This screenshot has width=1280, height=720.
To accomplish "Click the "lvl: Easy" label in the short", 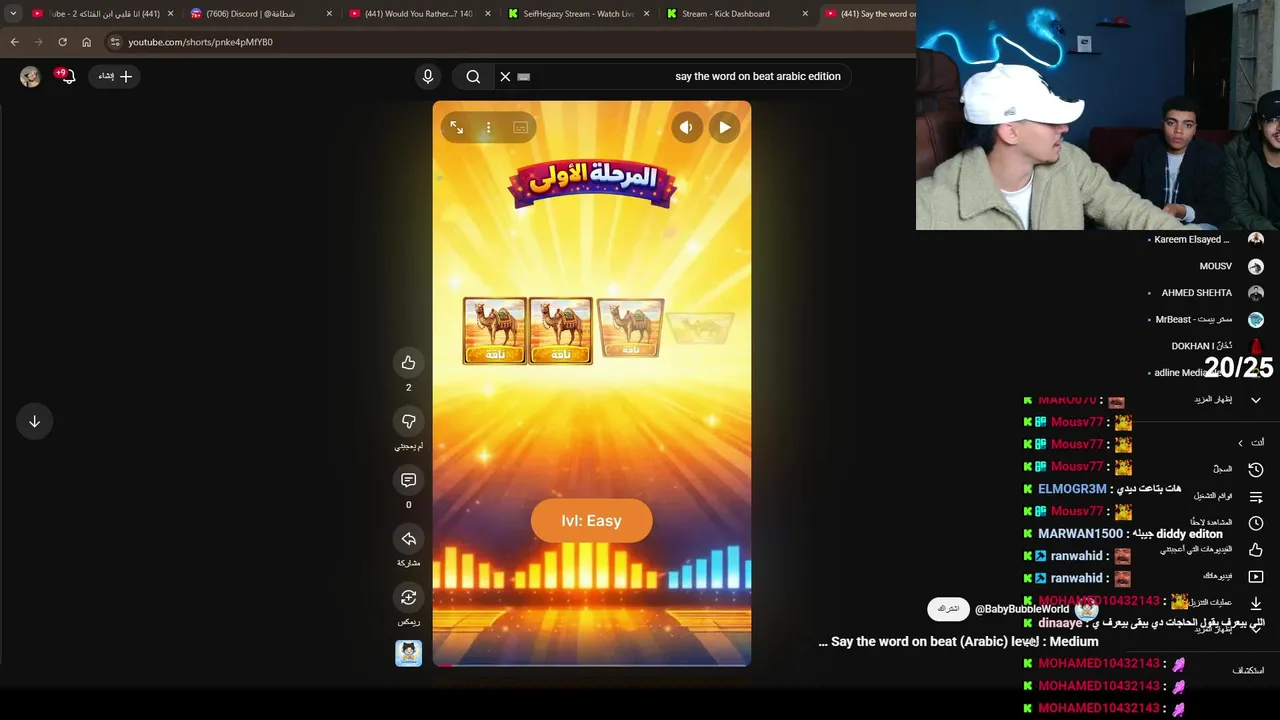I will [591, 521].
